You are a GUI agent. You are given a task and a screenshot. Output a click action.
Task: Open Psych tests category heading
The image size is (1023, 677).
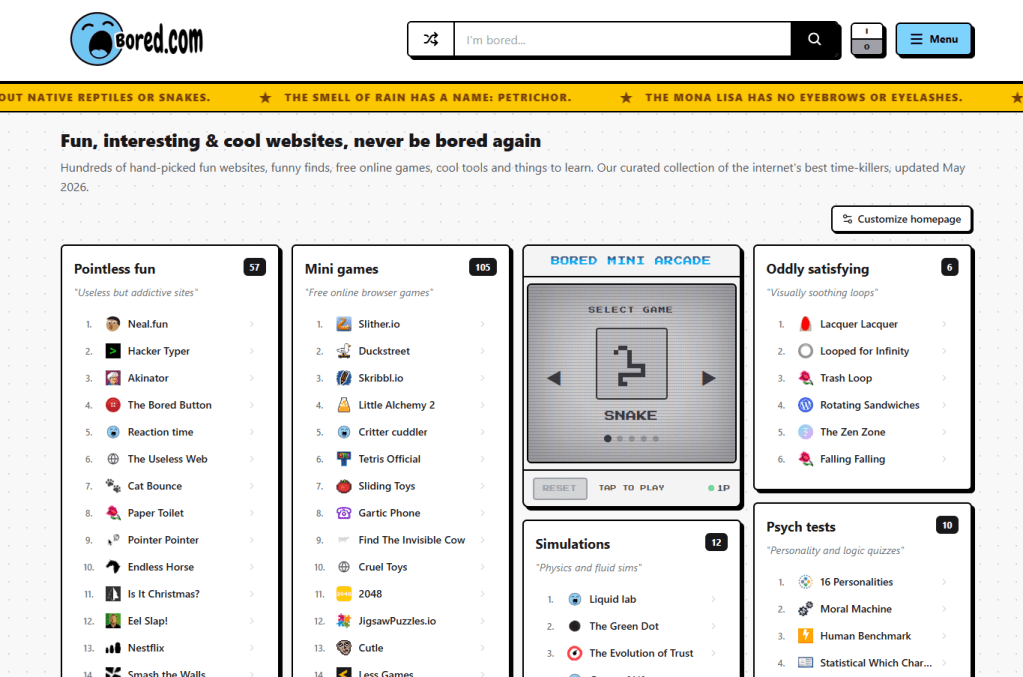(801, 527)
